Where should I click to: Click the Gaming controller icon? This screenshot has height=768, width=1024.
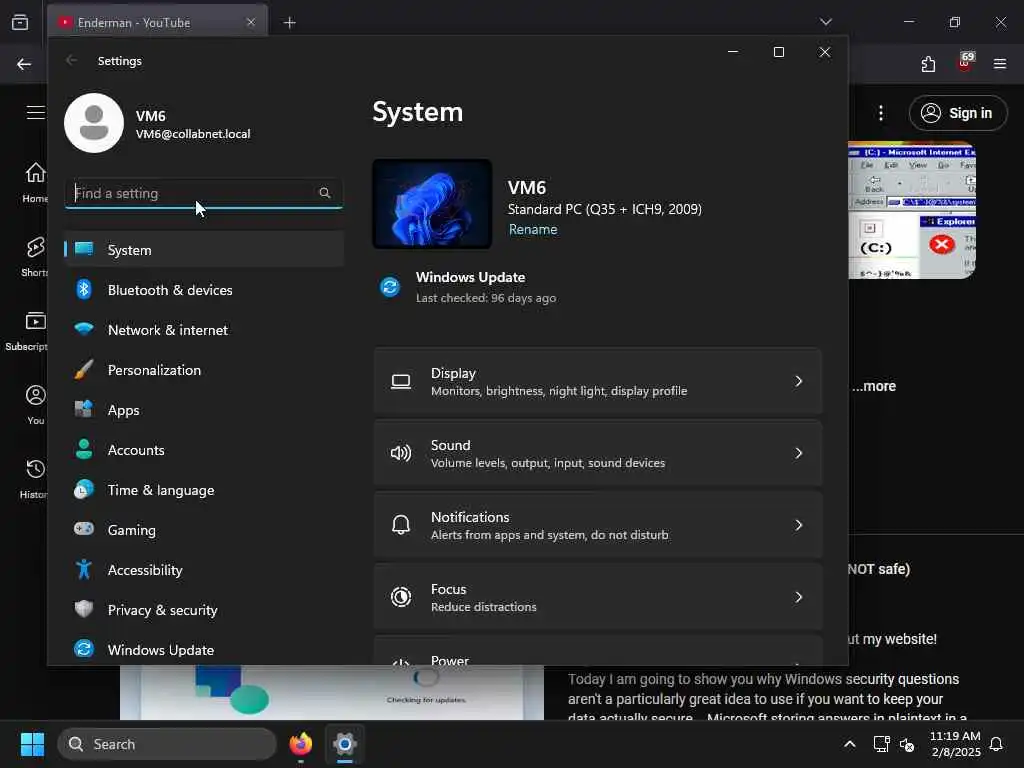[x=84, y=528]
